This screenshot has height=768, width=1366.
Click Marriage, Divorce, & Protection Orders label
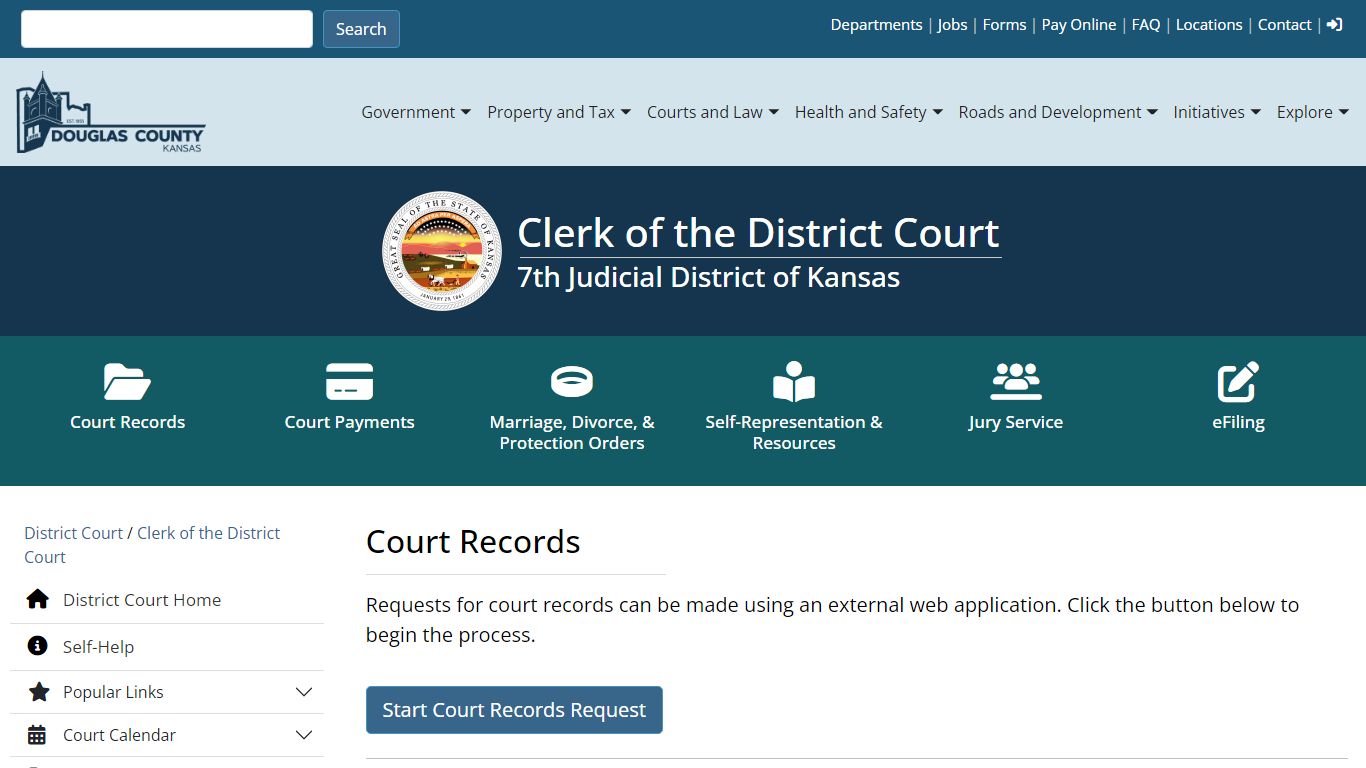click(572, 432)
